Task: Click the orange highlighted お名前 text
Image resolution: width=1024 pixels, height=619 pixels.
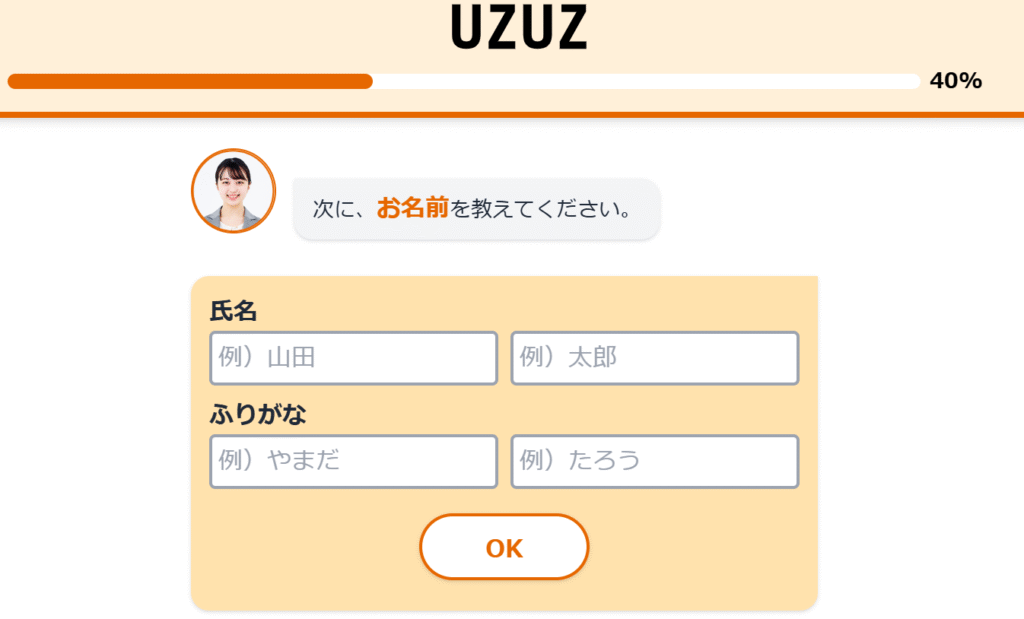Action: coord(413,208)
